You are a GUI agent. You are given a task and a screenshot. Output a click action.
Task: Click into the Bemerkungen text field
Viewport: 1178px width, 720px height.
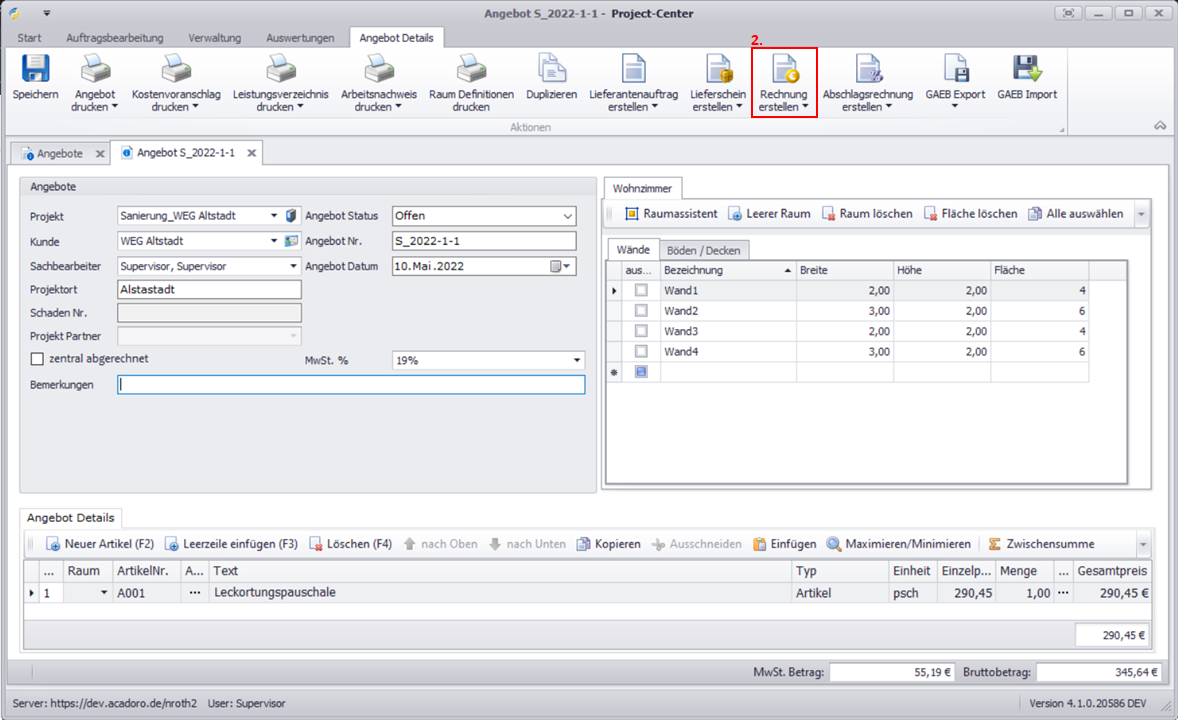[x=350, y=385]
